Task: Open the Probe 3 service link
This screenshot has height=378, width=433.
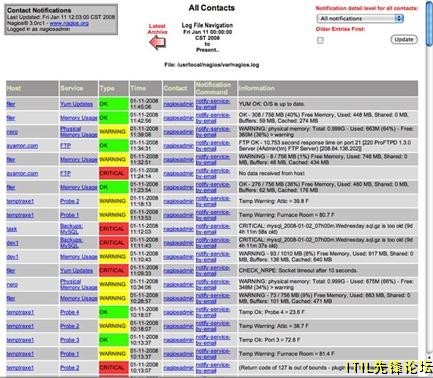Action: [70, 340]
